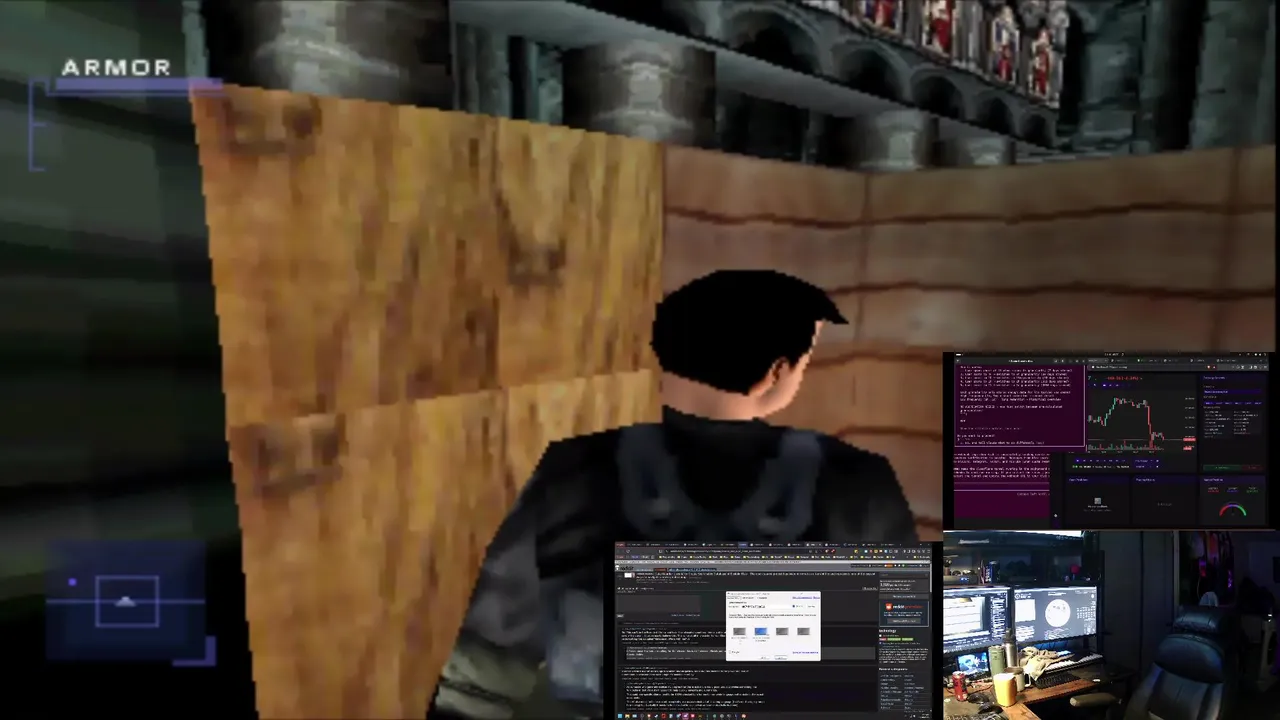Click the candlestick price chart in the trading dashboard

pyautogui.click(x=1142, y=420)
